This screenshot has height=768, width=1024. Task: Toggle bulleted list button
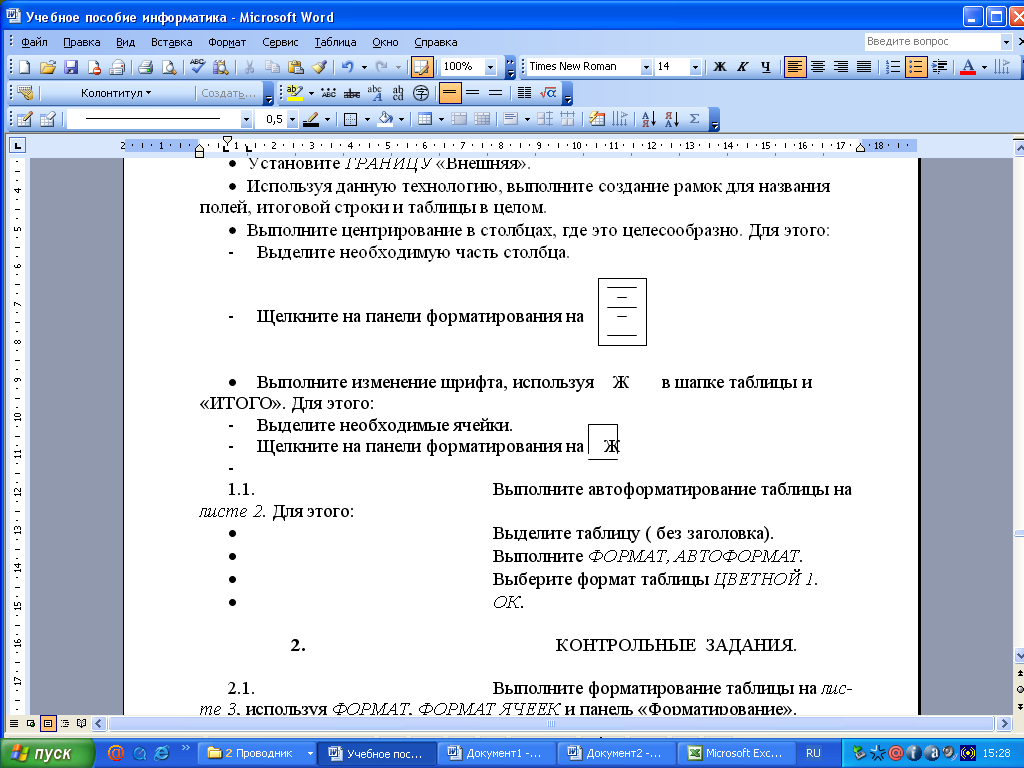tap(916, 67)
